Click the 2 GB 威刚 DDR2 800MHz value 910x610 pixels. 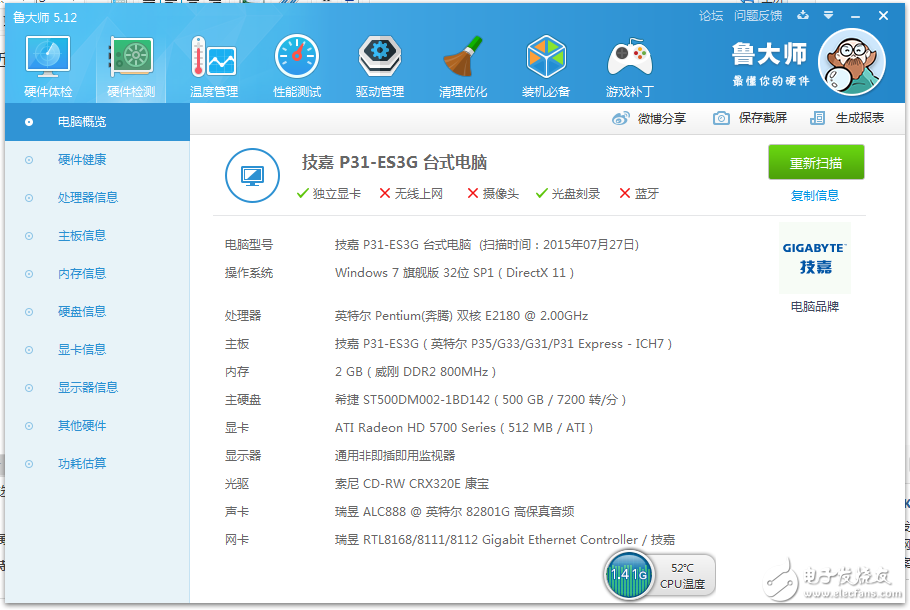pyautogui.click(x=416, y=372)
